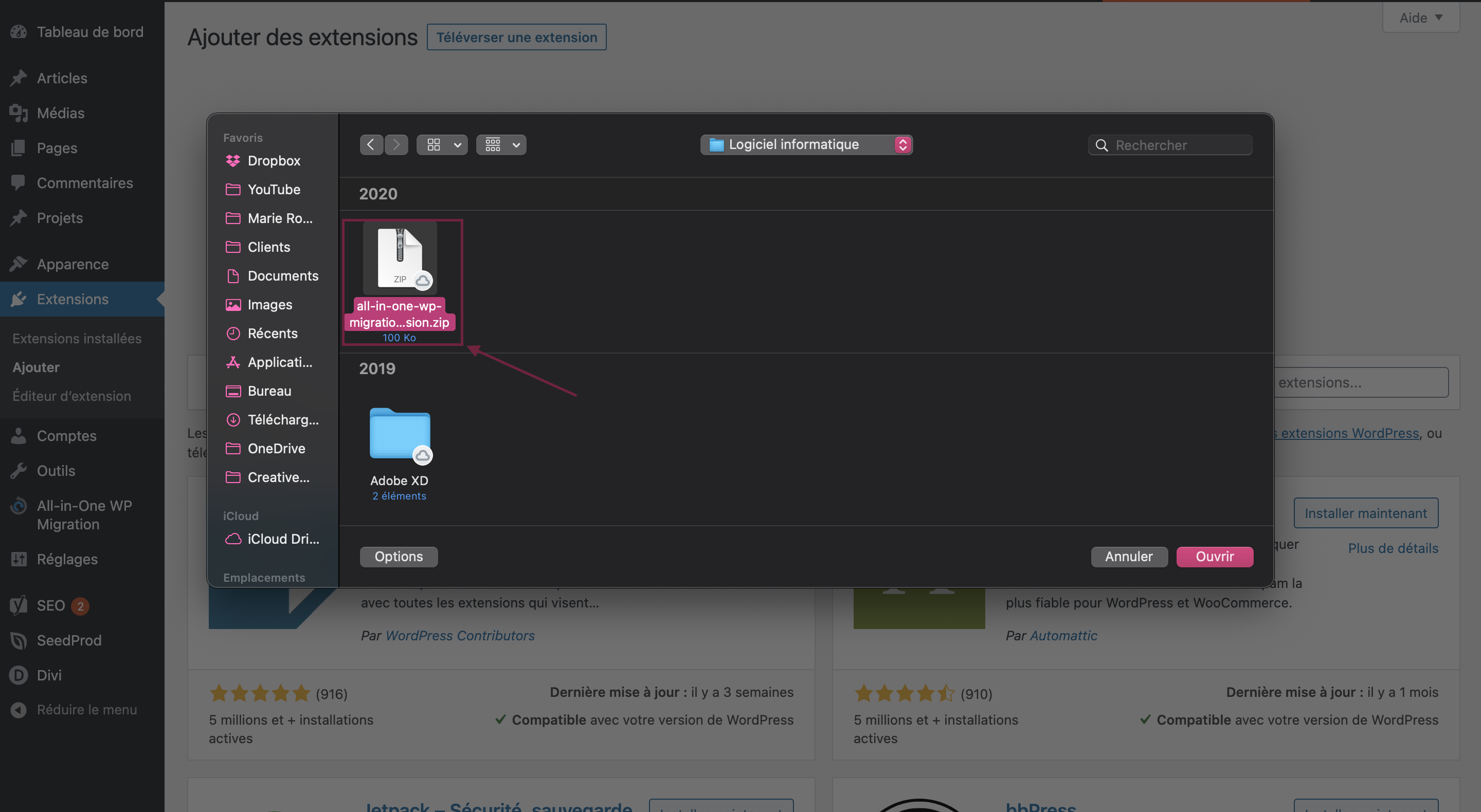The width and height of the screenshot is (1481, 812).
Task: Click the 2020 group header in file list
Action: (378, 194)
